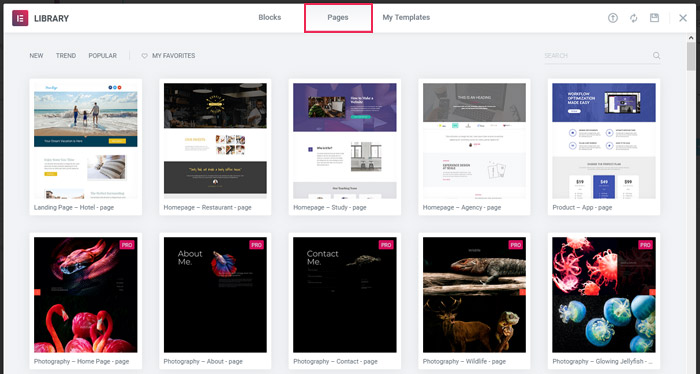The width and height of the screenshot is (700, 374).
Task: Open Homepage Restaurant template thumbnail
Action: pos(215,141)
